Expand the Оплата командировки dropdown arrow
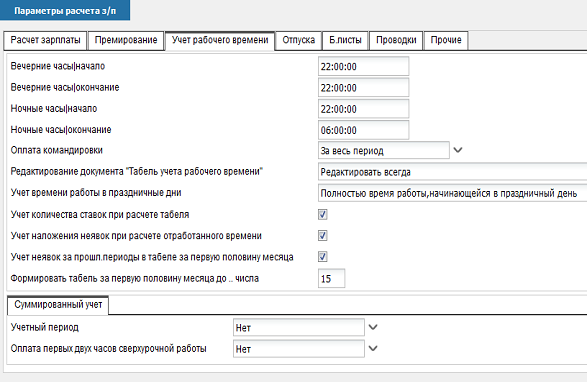The width and height of the screenshot is (587, 383). [x=458, y=150]
